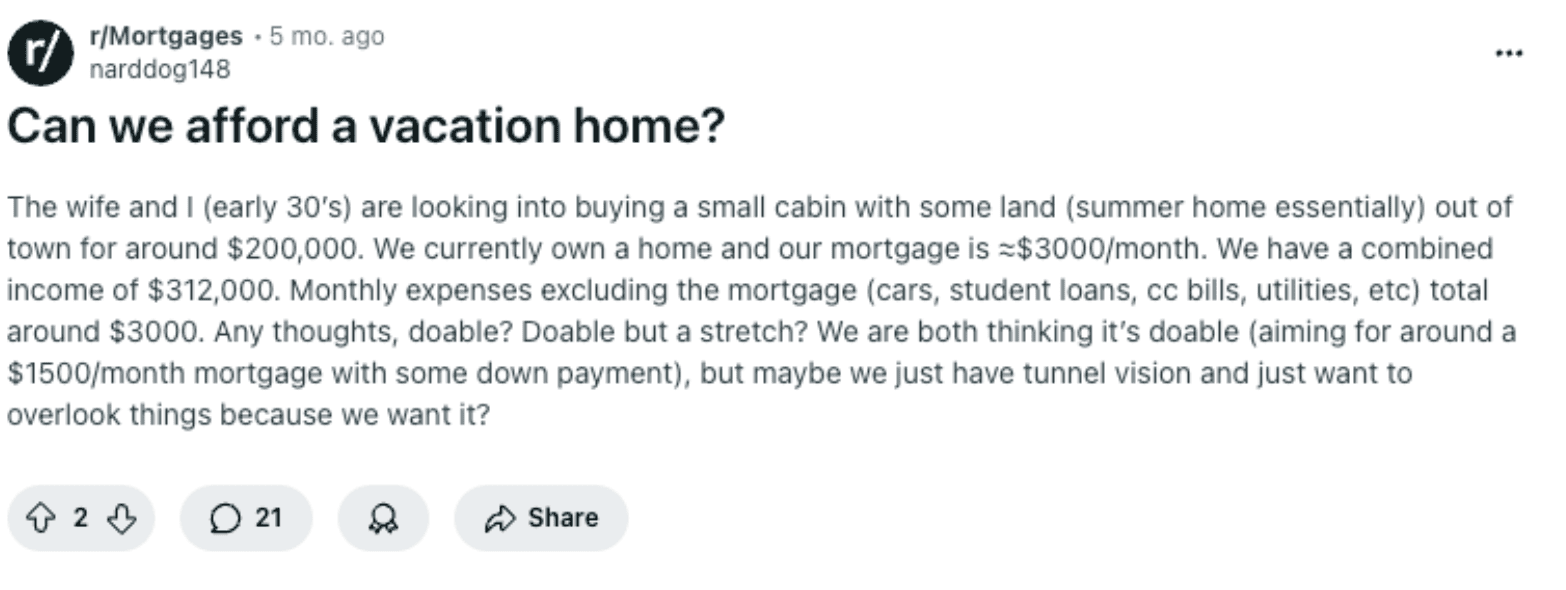Downvote the post with the down arrow
1566x590 pixels.
(x=121, y=518)
